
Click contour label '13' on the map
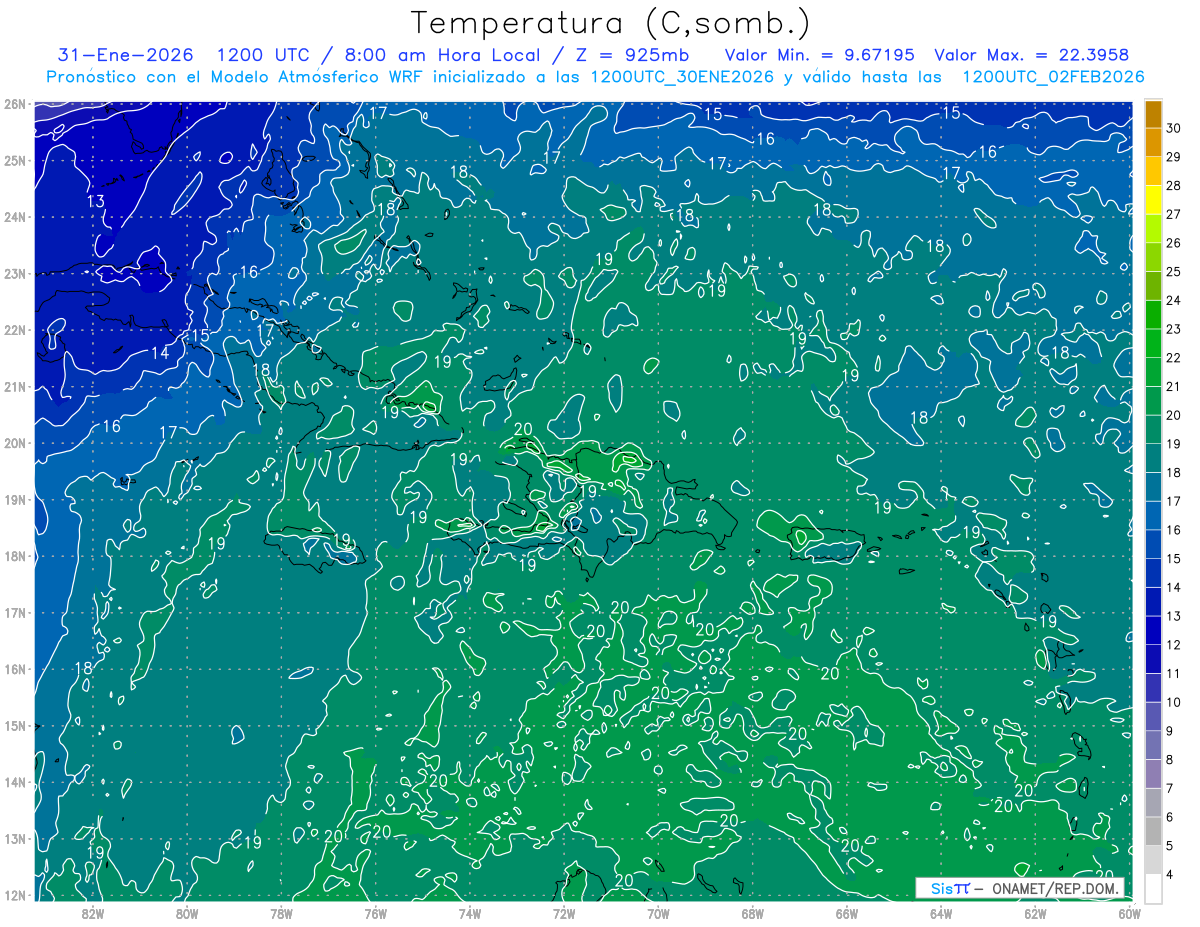tap(96, 202)
